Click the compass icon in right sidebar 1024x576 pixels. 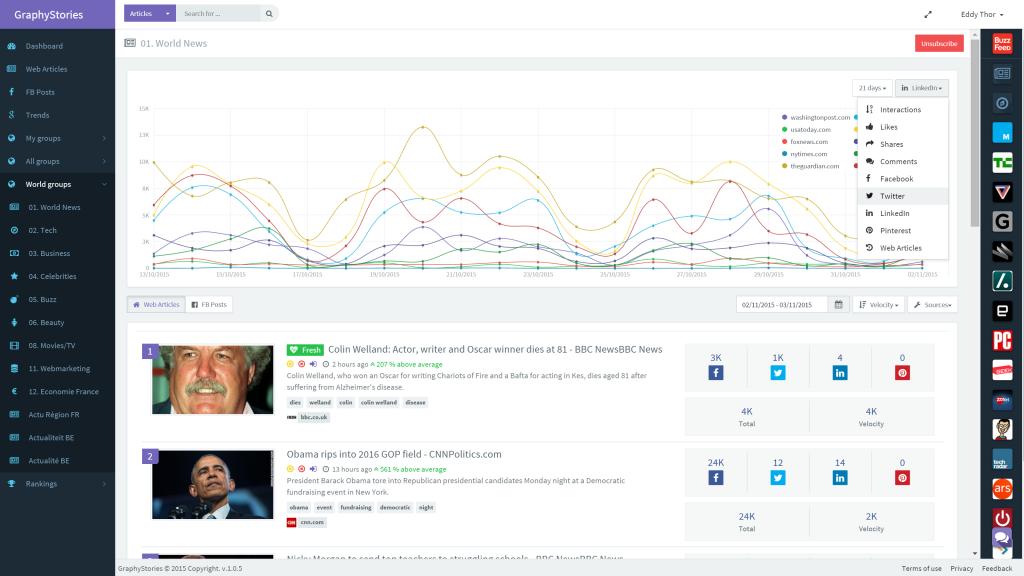[x=1002, y=103]
